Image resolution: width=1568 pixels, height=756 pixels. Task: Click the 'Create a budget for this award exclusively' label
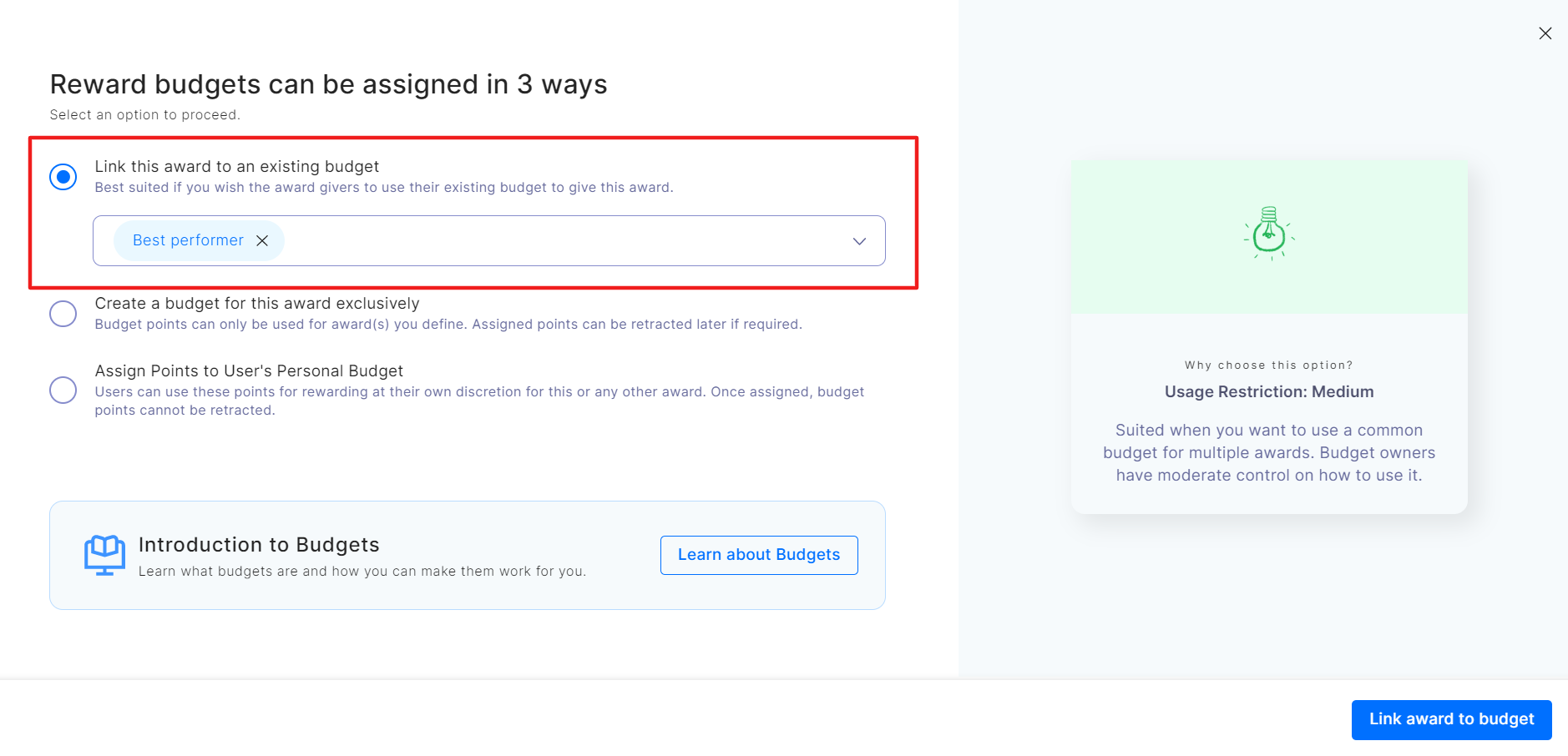257,304
